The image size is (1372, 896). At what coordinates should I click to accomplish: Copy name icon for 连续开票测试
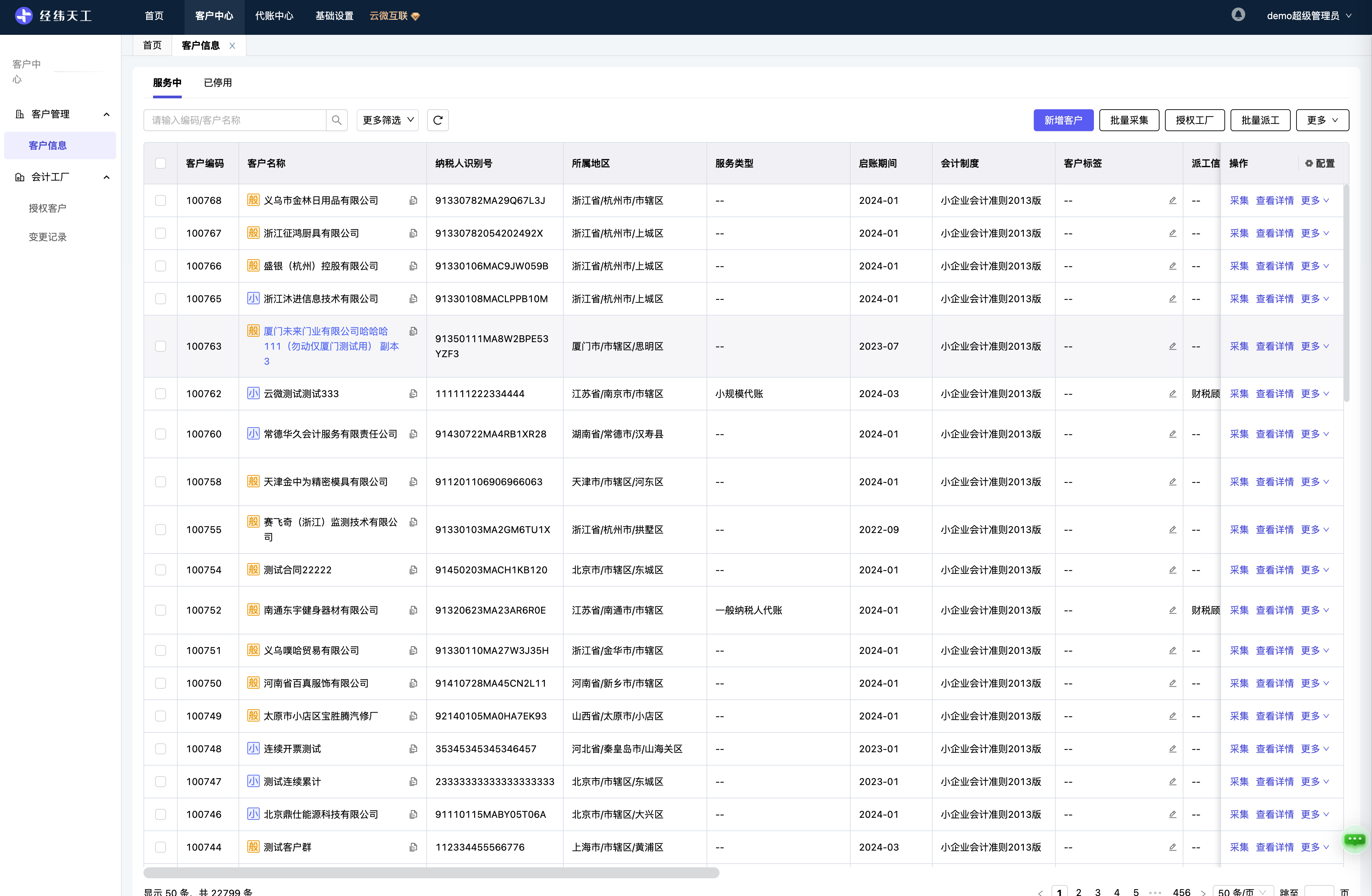[x=413, y=749]
